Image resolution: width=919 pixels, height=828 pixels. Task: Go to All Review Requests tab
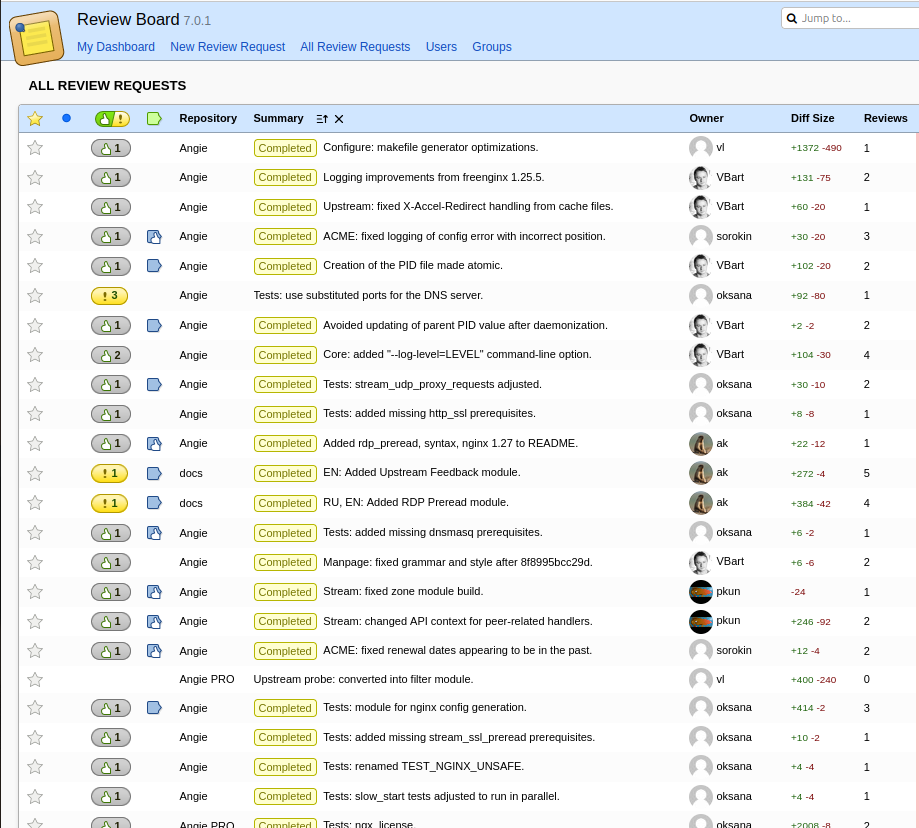pyautogui.click(x=355, y=47)
